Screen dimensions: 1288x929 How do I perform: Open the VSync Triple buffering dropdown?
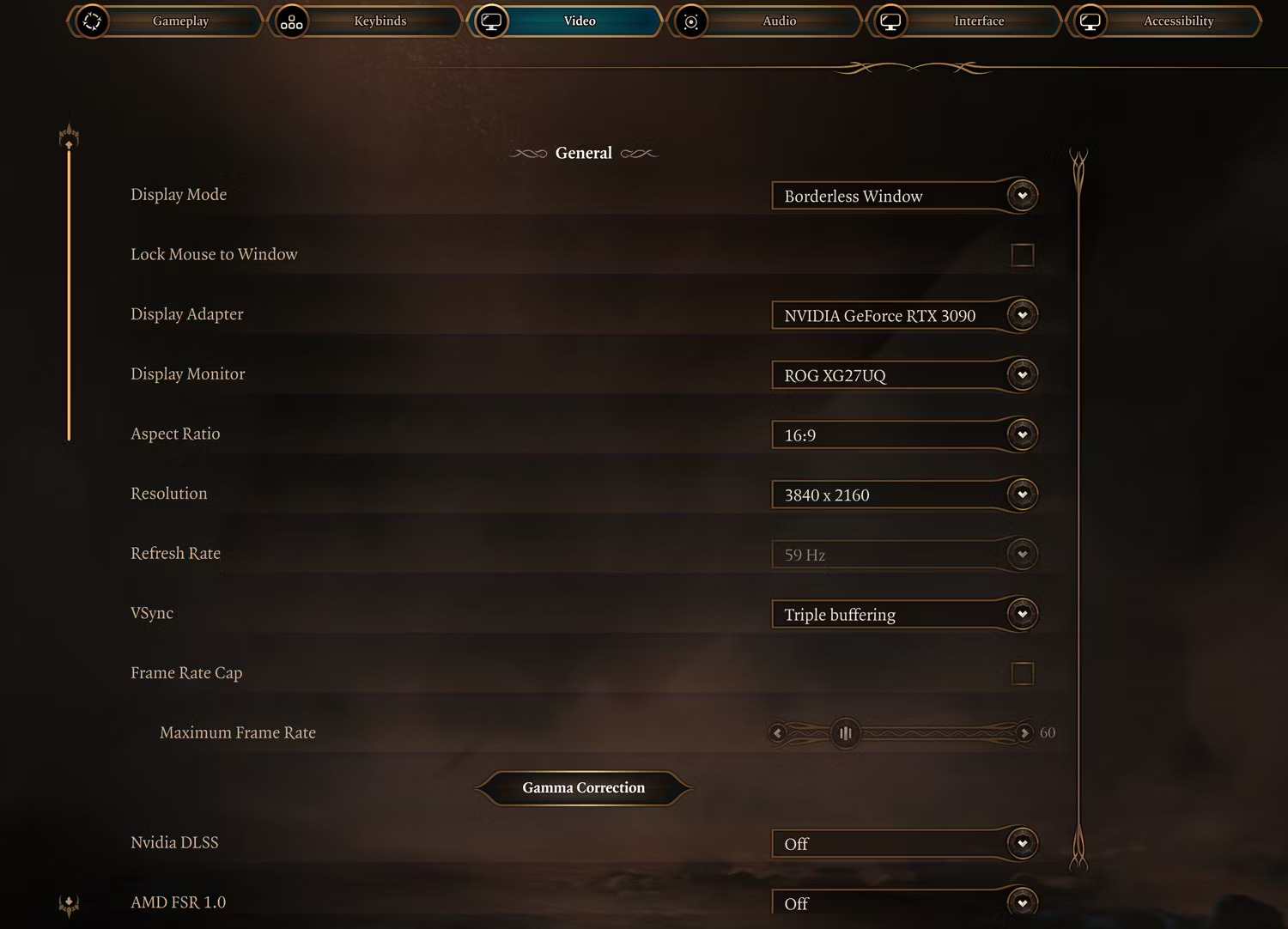905,614
